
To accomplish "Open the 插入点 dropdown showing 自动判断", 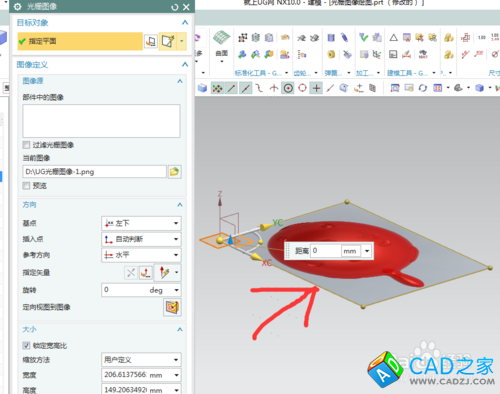I will coord(141,239).
